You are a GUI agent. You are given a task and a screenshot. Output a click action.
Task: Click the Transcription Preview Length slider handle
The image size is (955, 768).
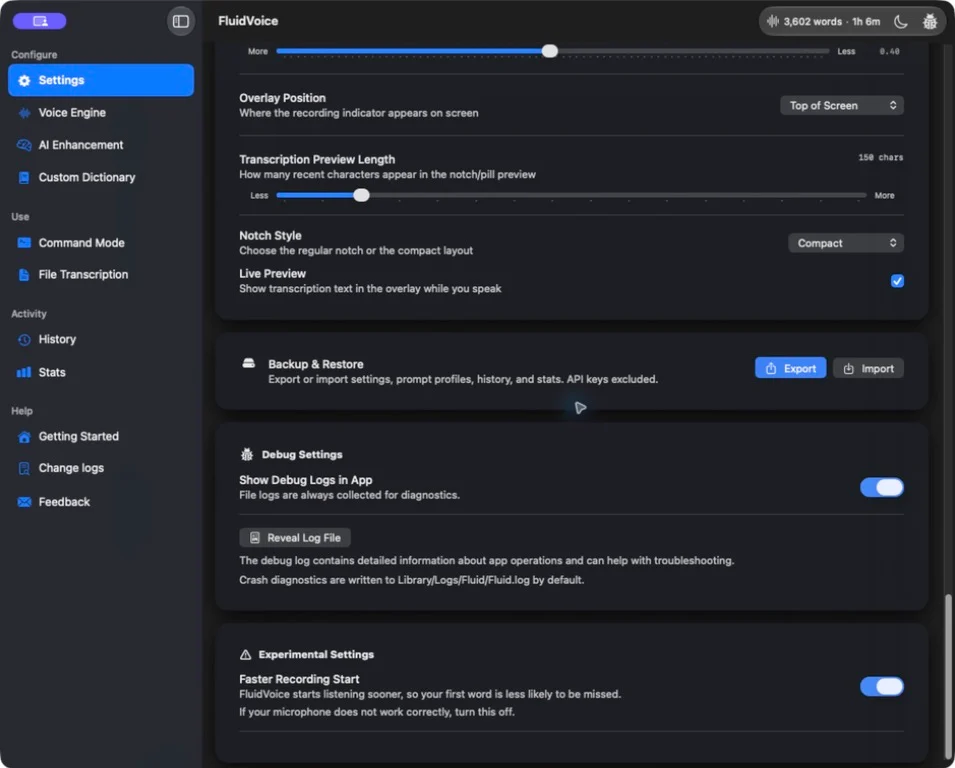[361, 195]
